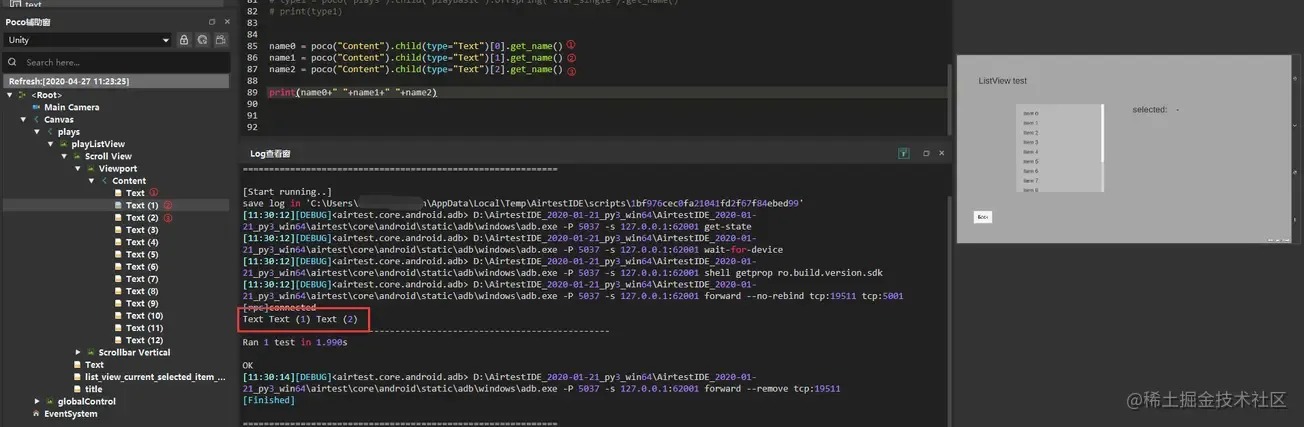The width and height of the screenshot is (1304, 427).
Task: Select the Text (2) node
Action: [x=142, y=217]
